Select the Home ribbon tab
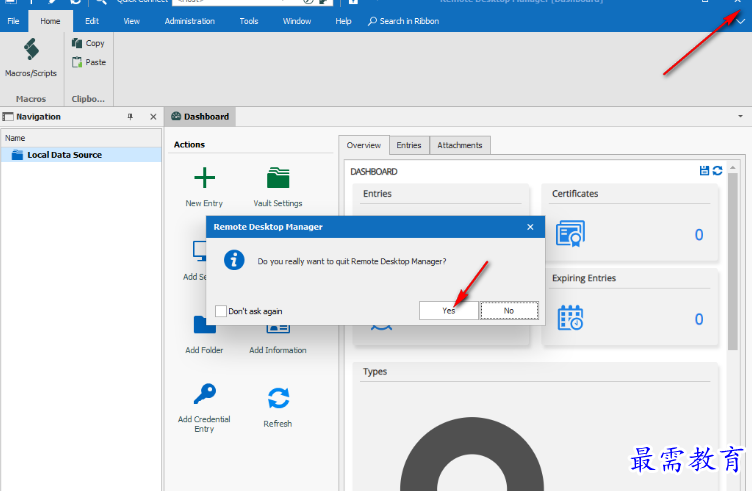 pos(50,21)
